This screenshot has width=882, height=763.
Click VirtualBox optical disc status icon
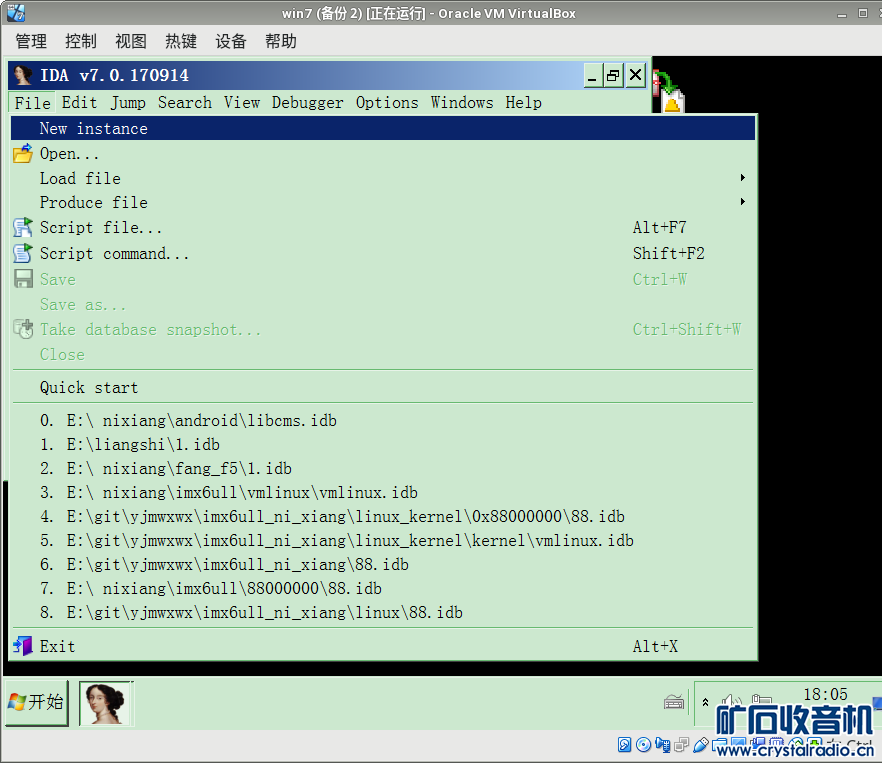click(644, 745)
